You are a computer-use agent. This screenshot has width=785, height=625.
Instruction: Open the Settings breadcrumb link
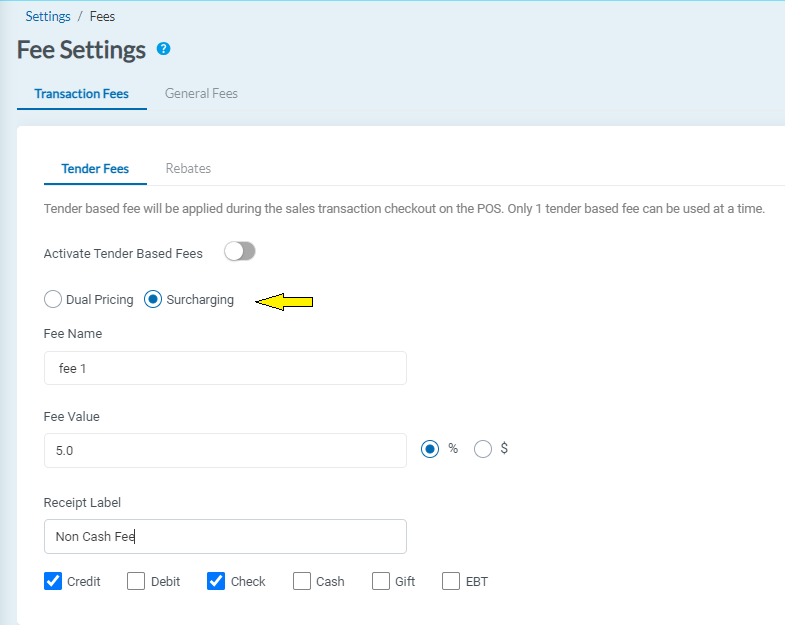(x=48, y=17)
